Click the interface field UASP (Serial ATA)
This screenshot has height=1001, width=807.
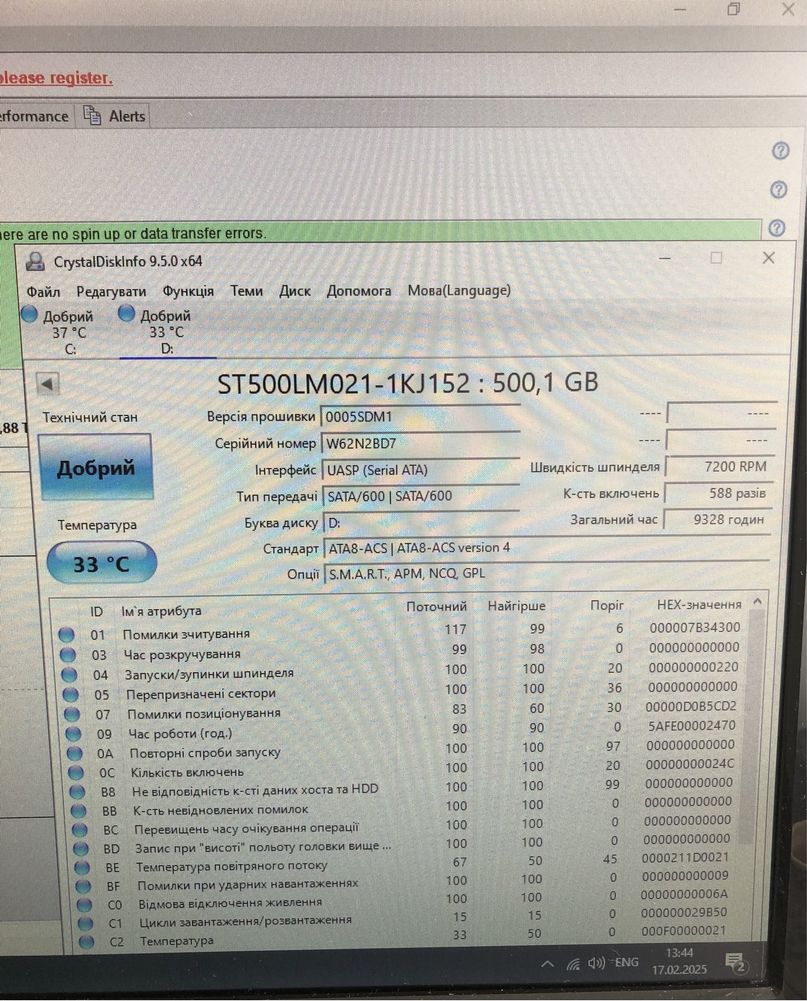[x=421, y=470]
